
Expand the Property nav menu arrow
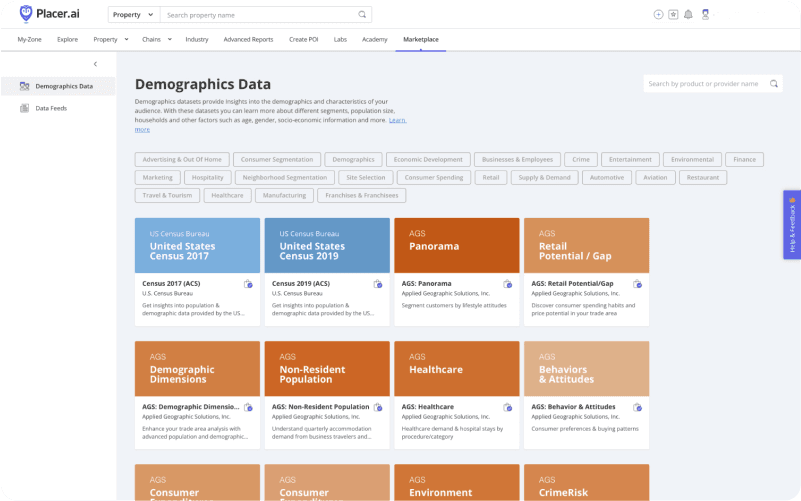126,39
